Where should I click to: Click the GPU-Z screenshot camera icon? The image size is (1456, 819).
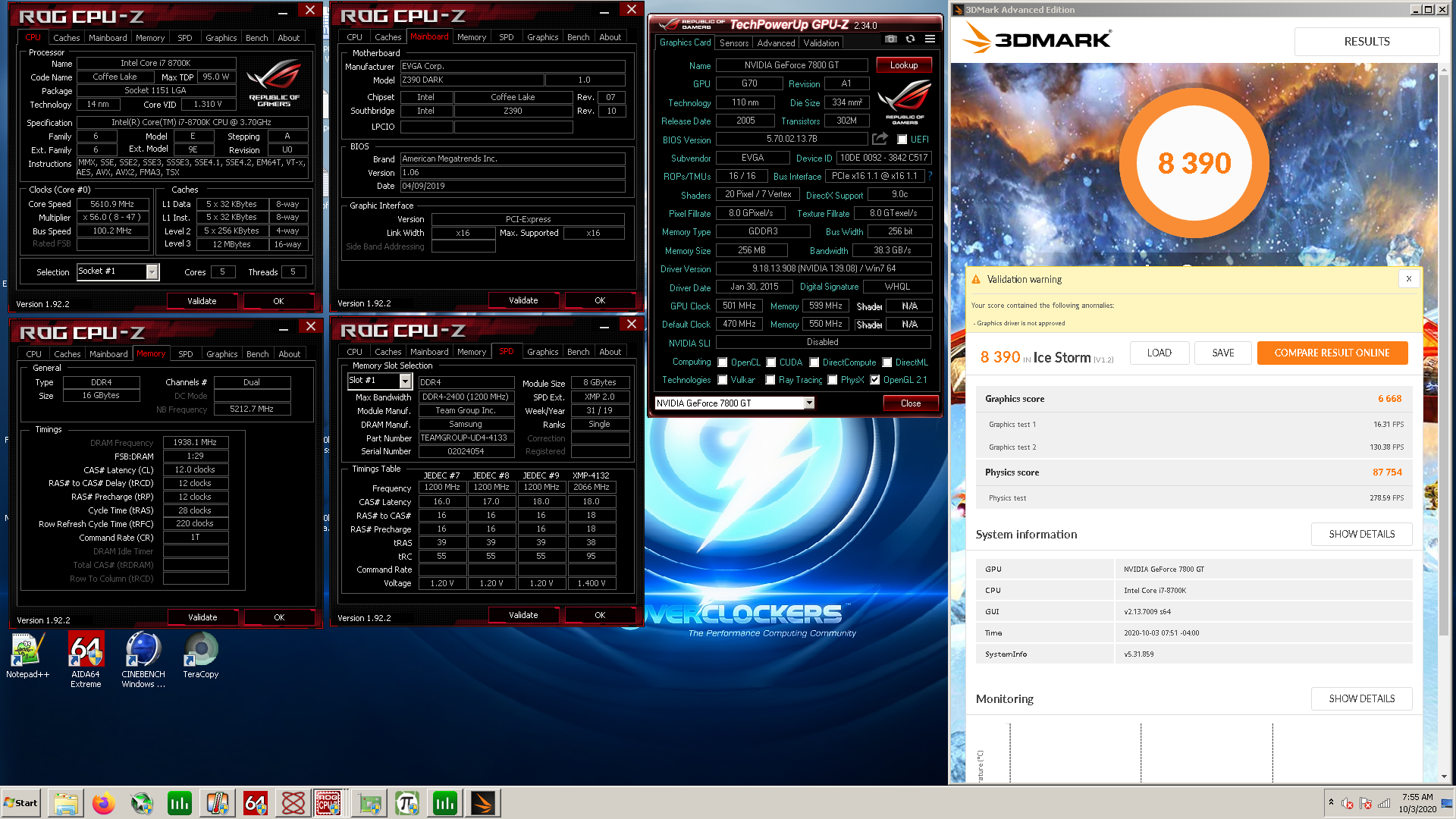[x=890, y=39]
